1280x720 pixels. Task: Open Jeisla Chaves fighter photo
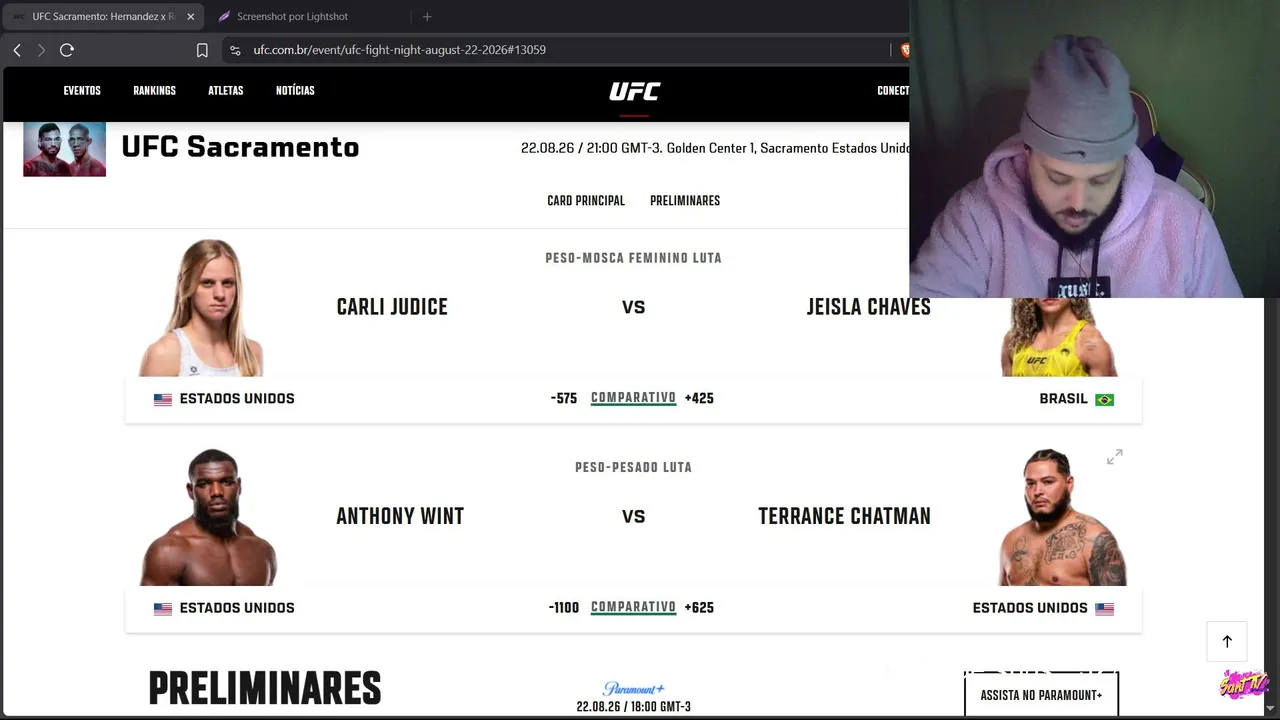click(1059, 336)
